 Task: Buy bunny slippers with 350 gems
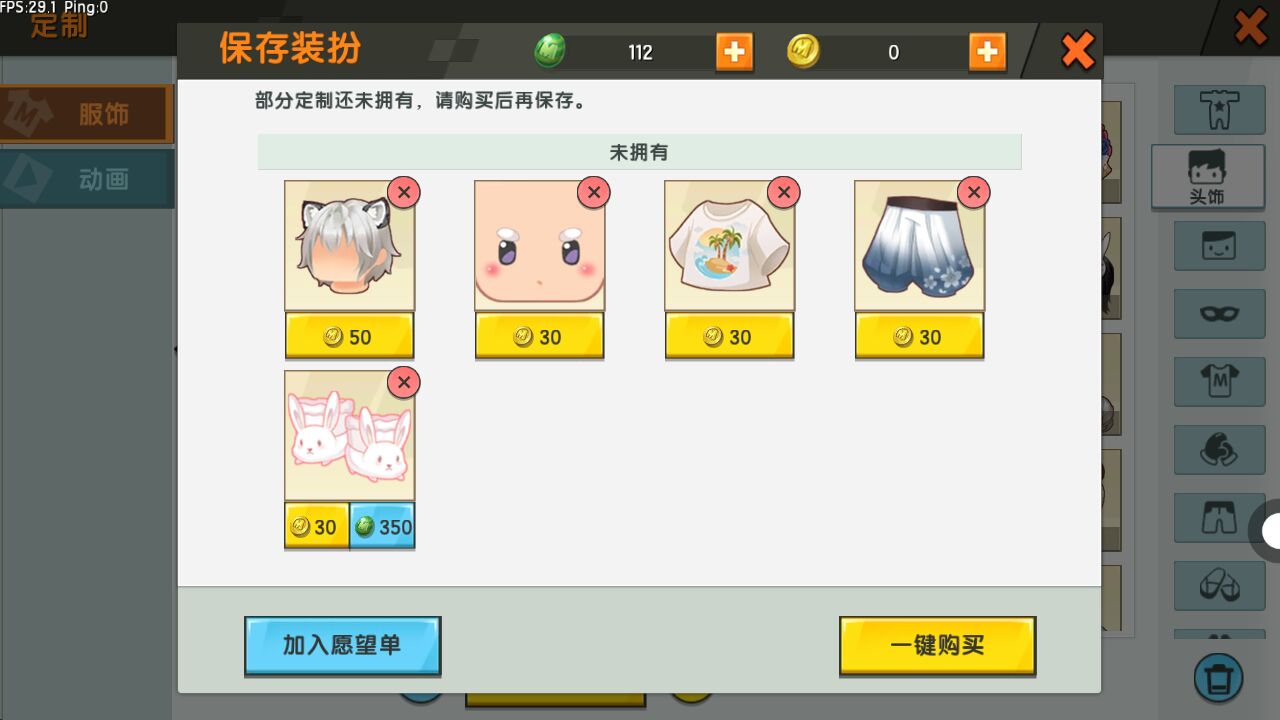(382, 526)
